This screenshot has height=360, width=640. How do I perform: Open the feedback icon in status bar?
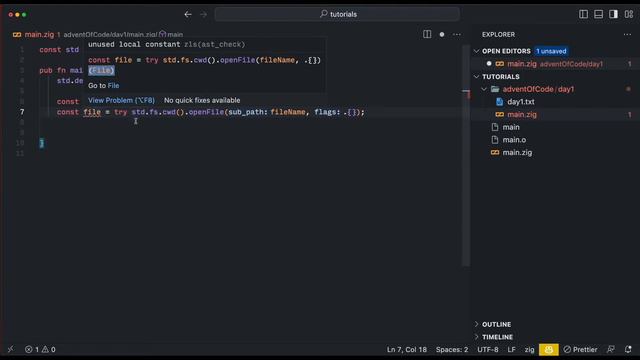point(611,349)
